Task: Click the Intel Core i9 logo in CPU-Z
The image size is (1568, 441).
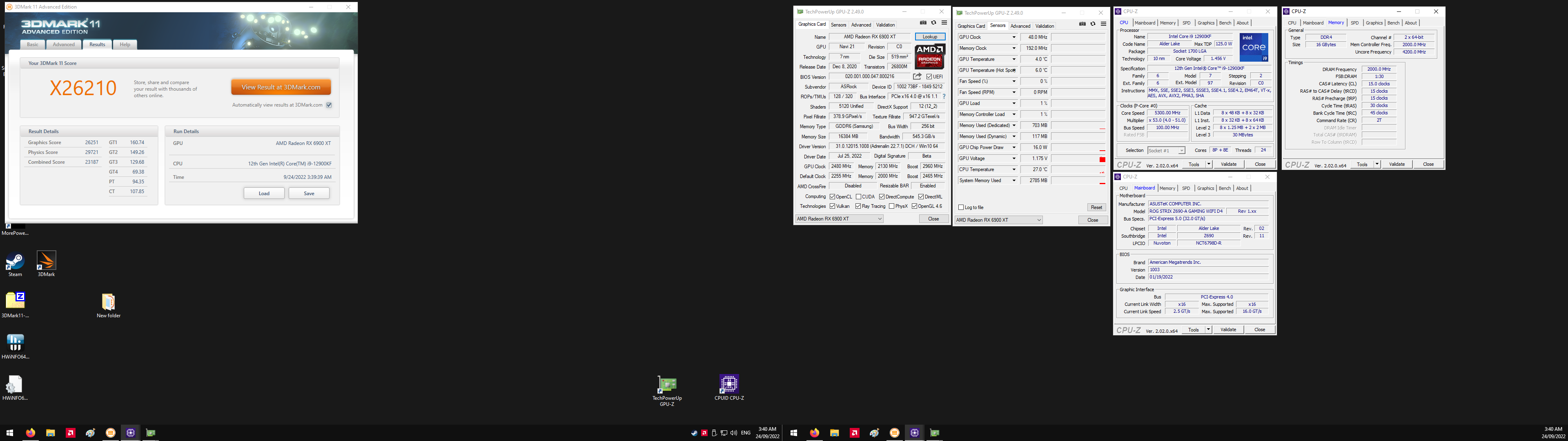Action: pyautogui.click(x=1253, y=47)
